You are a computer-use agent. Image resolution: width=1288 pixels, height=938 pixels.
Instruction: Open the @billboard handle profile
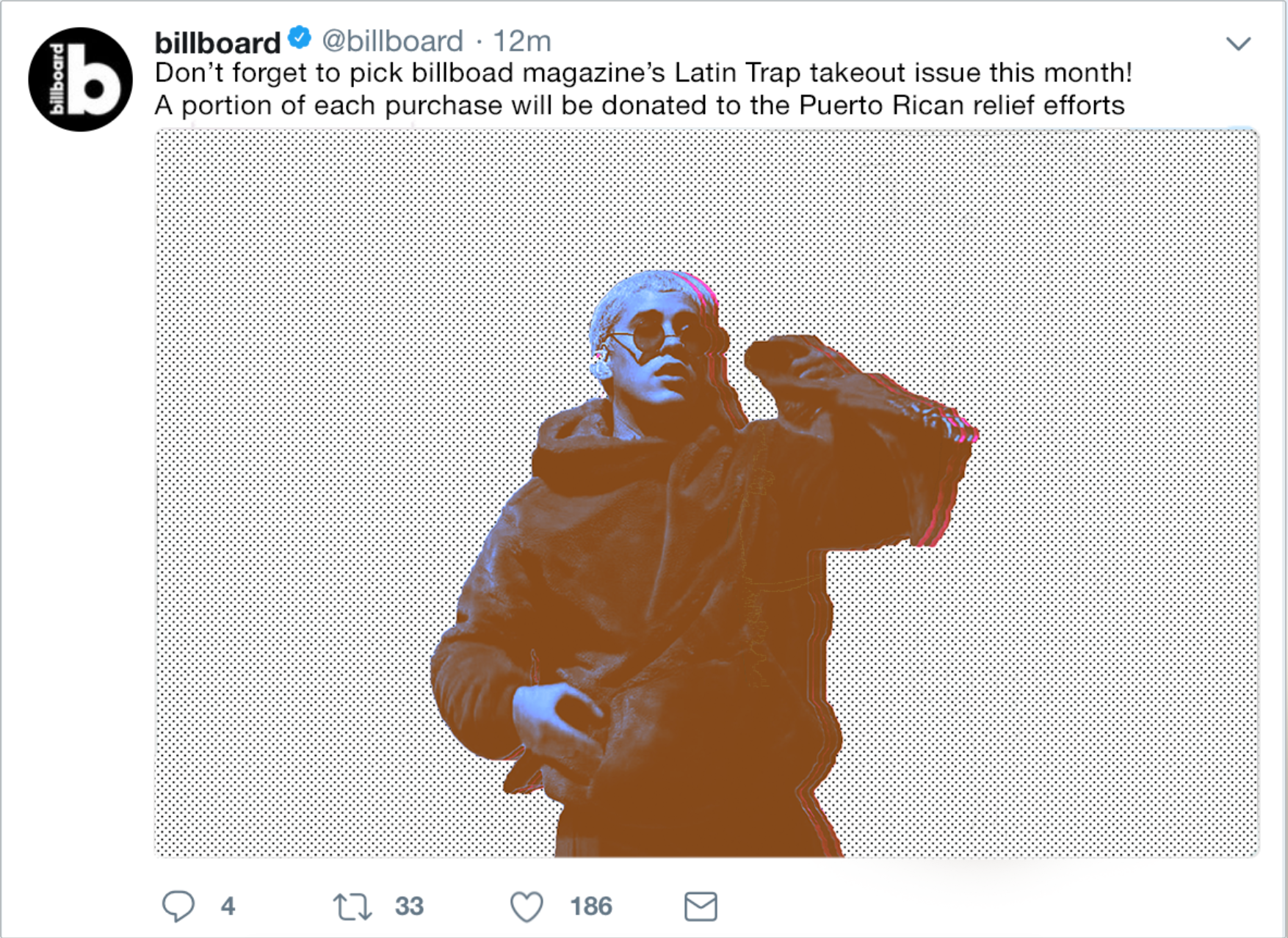pyautogui.click(x=393, y=41)
